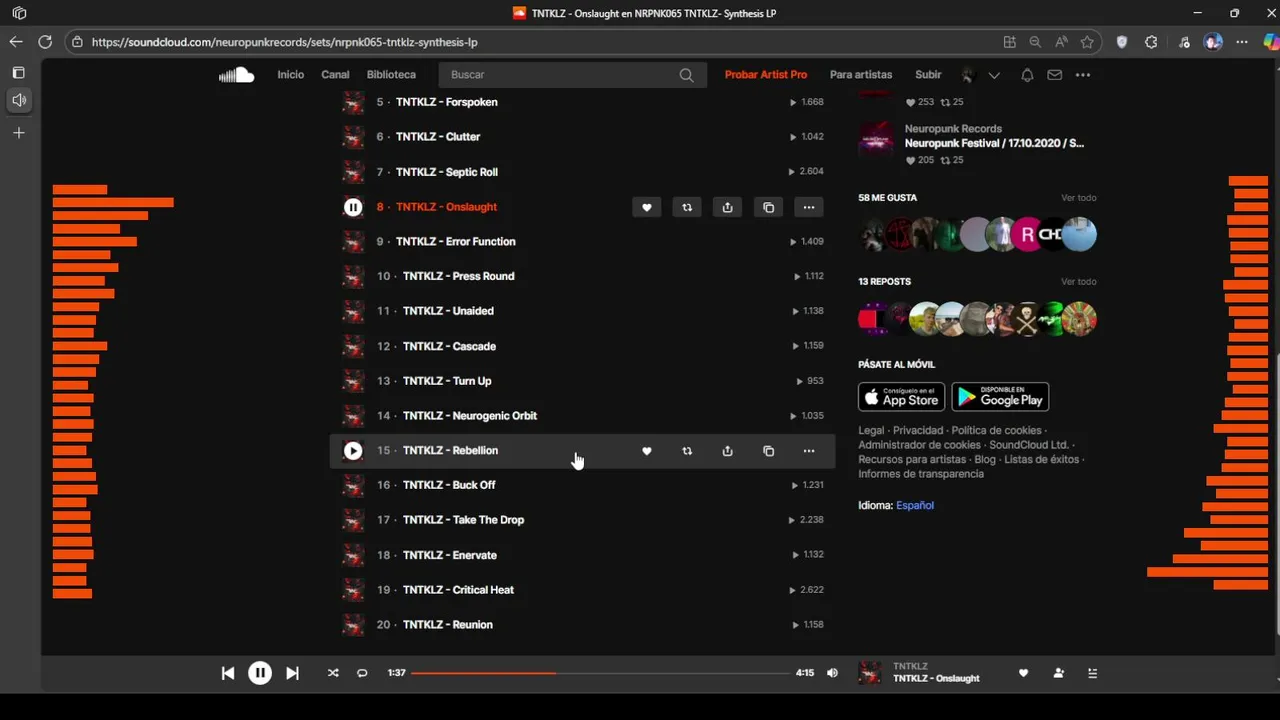The image size is (1280, 720).
Task: Skip to the previous track in player
Action: 227,673
